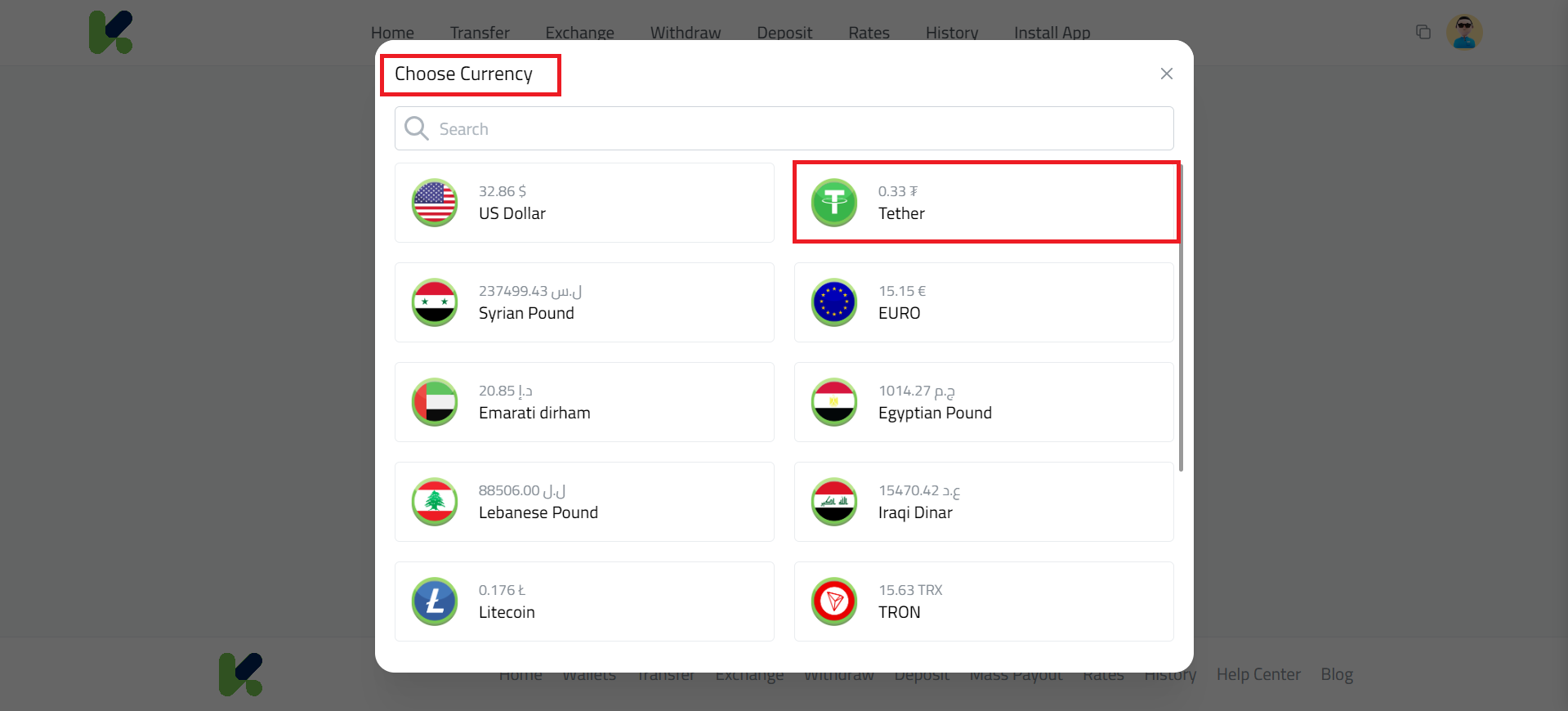Click the 15.15 € balance text

click(x=902, y=291)
